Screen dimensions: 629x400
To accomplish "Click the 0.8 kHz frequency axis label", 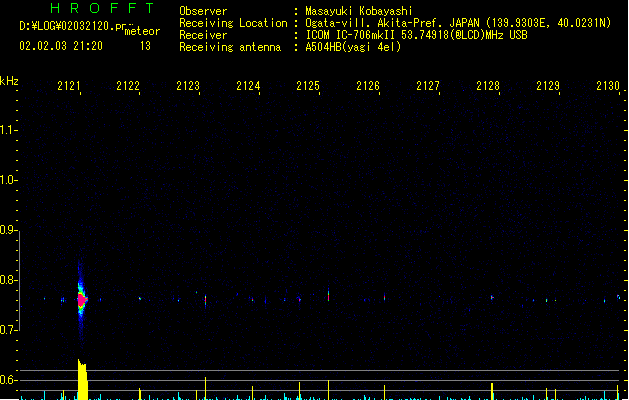I will coord(7,280).
